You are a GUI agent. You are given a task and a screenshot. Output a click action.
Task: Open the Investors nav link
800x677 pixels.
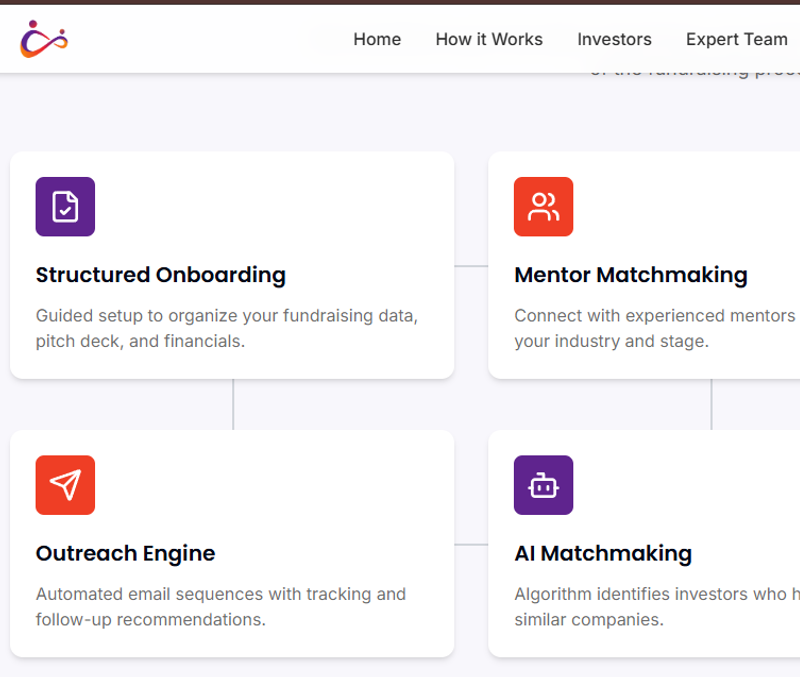pyautogui.click(x=614, y=39)
